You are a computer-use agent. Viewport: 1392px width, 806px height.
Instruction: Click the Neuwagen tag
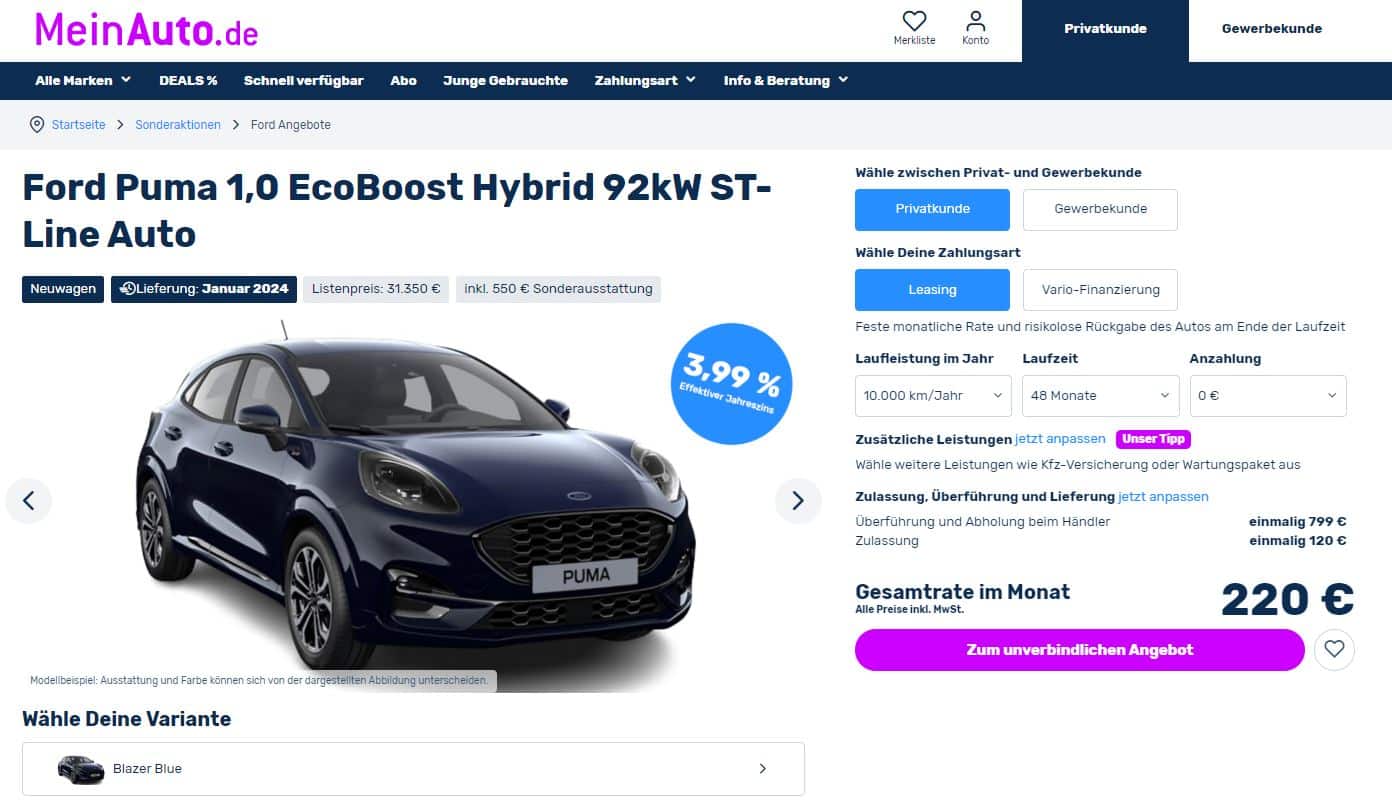(x=63, y=289)
